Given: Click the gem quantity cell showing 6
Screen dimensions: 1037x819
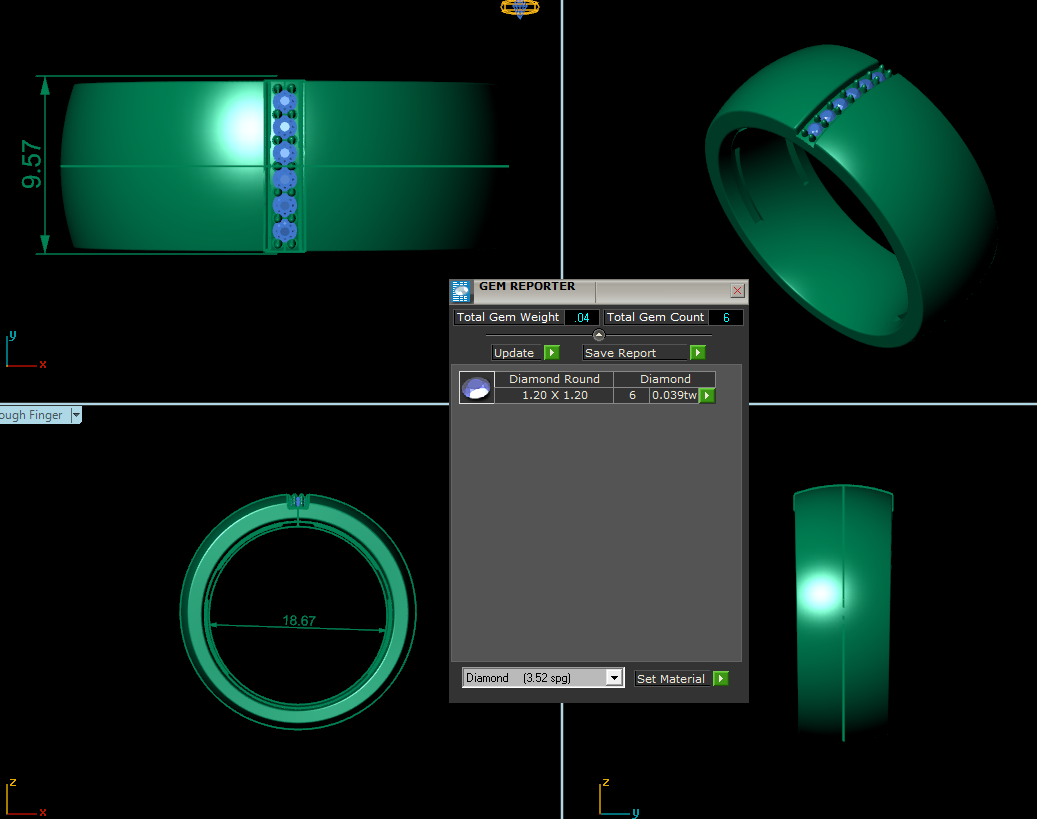Looking at the screenshot, I should [x=632, y=395].
